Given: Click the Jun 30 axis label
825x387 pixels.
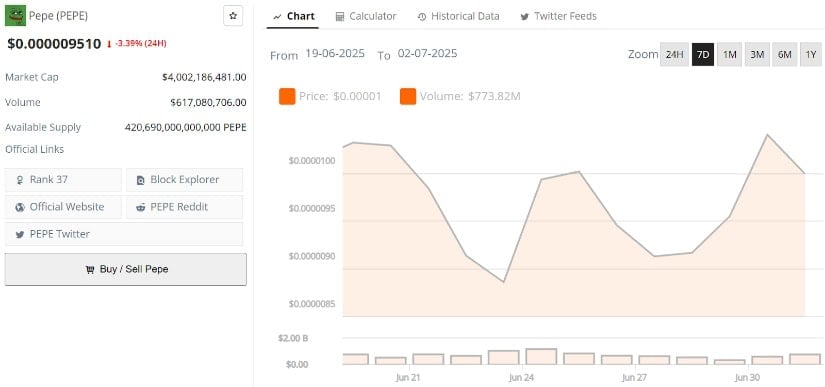Looking at the screenshot, I should [x=747, y=377].
